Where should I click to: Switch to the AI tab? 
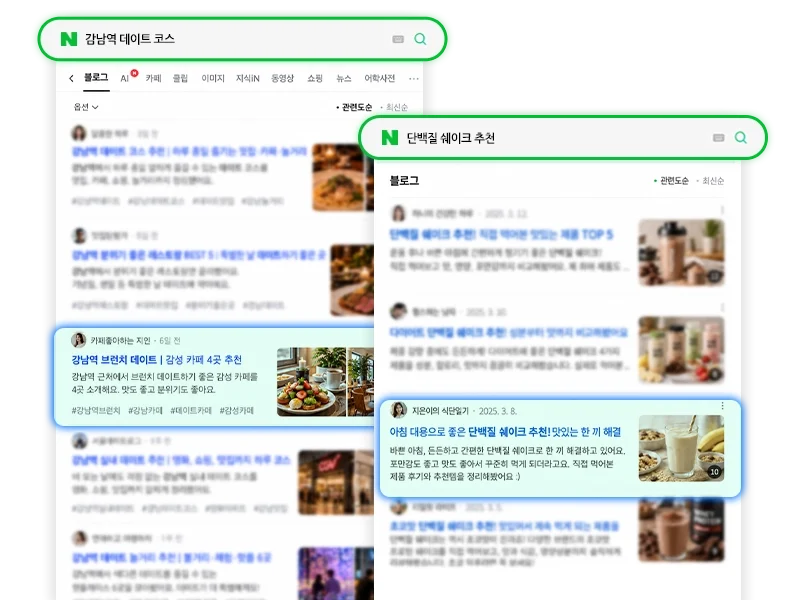[124, 79]
